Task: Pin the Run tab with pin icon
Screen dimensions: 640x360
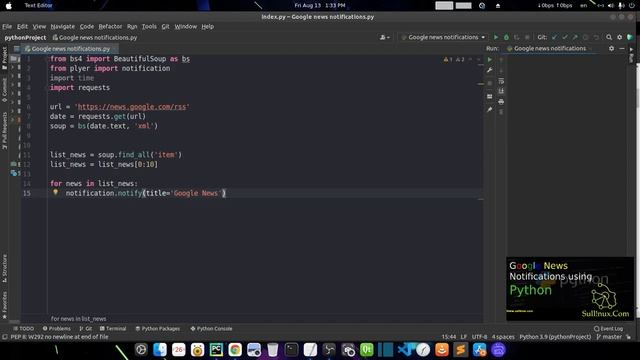Action: [x=490, y=109]
